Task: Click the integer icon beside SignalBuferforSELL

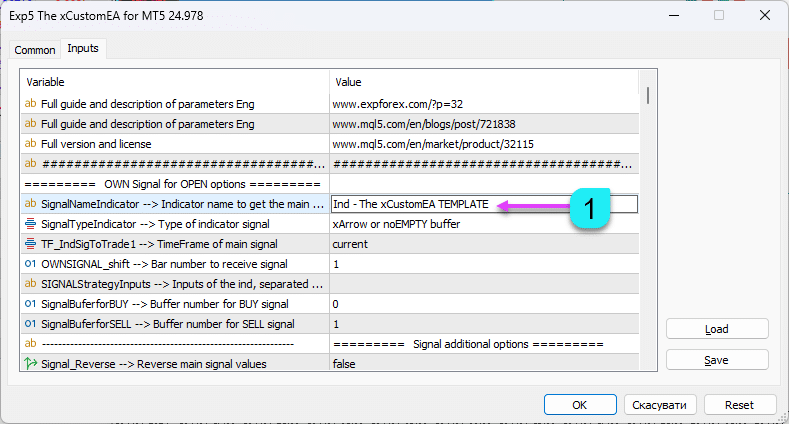Action: [30, 324]
